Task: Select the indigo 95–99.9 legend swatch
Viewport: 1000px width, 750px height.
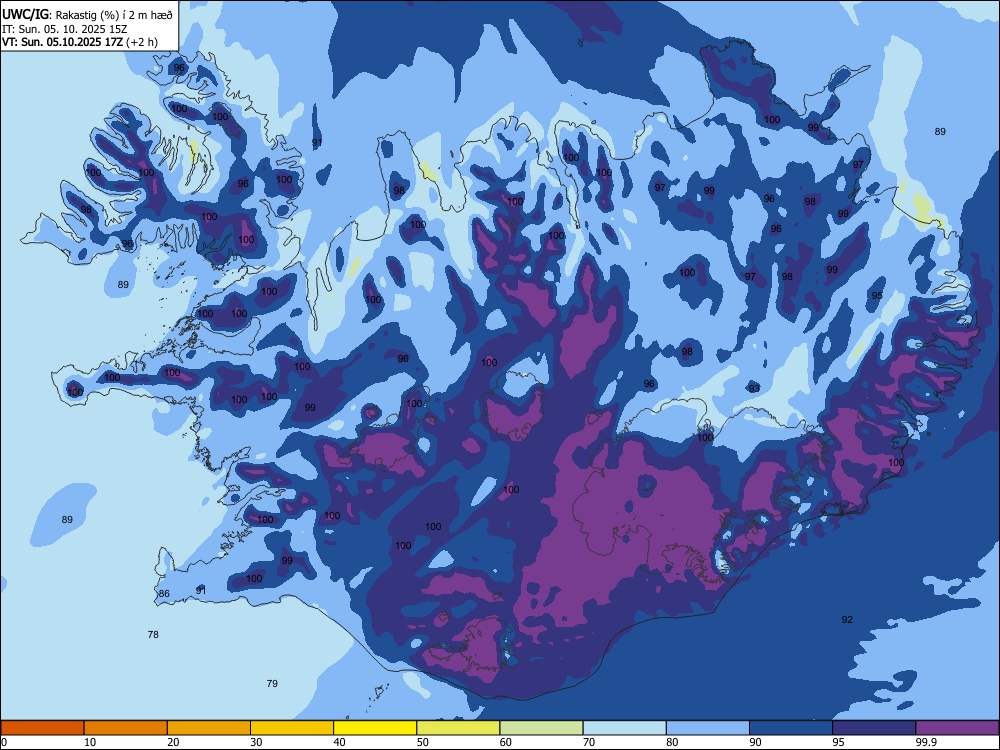Action: tap(874, 728)
